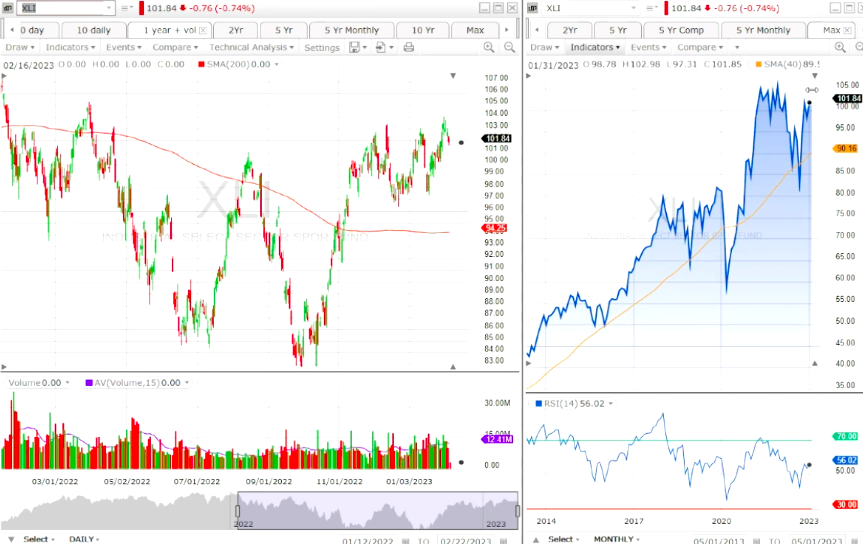Open the Indicators menu in right panel

595,47
